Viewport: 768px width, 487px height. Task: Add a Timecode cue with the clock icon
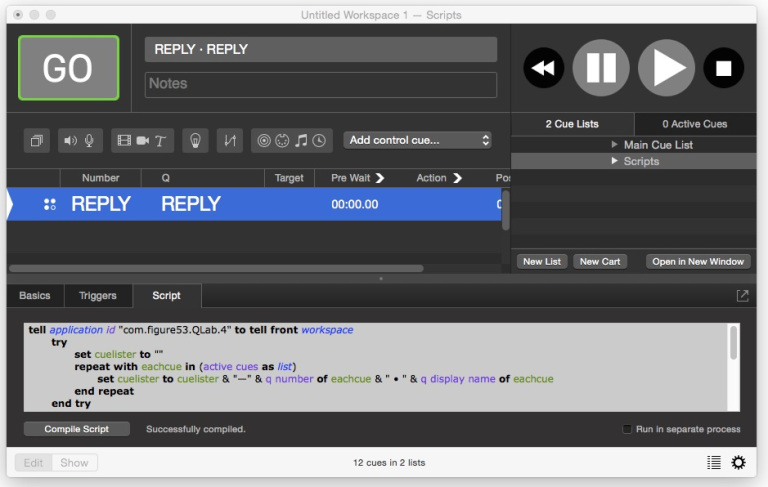[x=319, y=141]
